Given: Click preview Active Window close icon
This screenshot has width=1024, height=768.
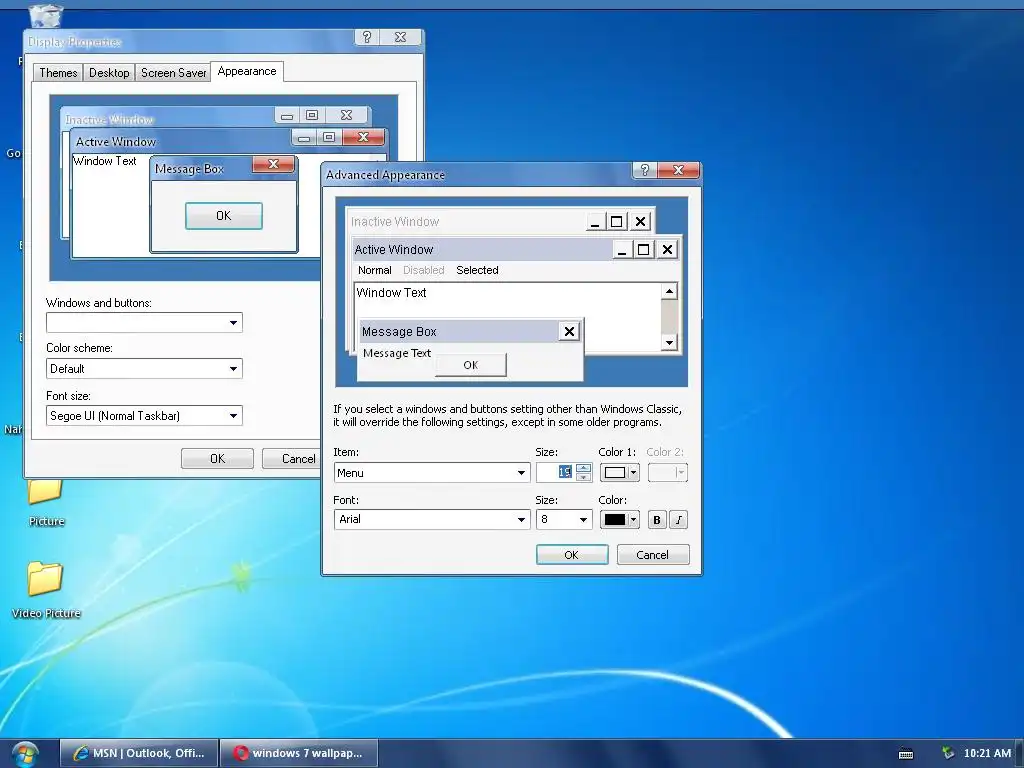Looking at the screenshot, I should click(667, 249).
